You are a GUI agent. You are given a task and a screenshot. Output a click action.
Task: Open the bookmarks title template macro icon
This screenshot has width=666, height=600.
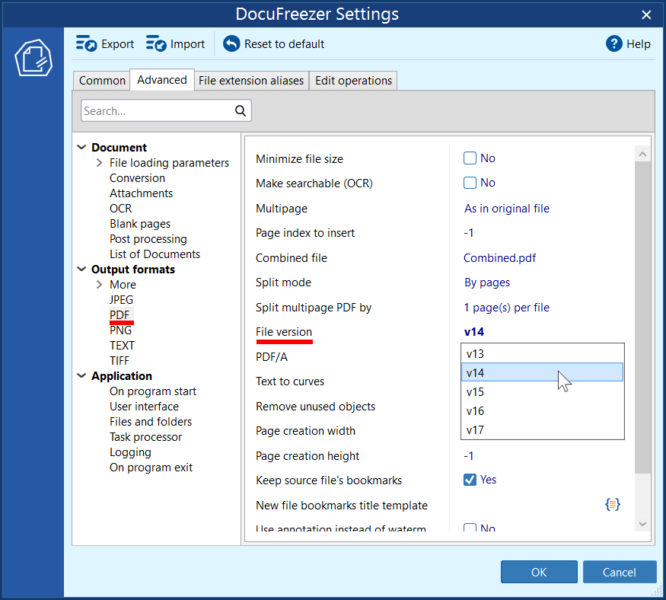tap(612, 504)
